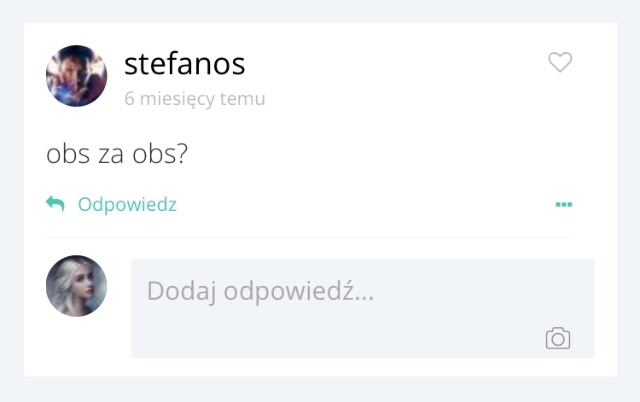Reply to stefanos using Odpowiedz

127,204
